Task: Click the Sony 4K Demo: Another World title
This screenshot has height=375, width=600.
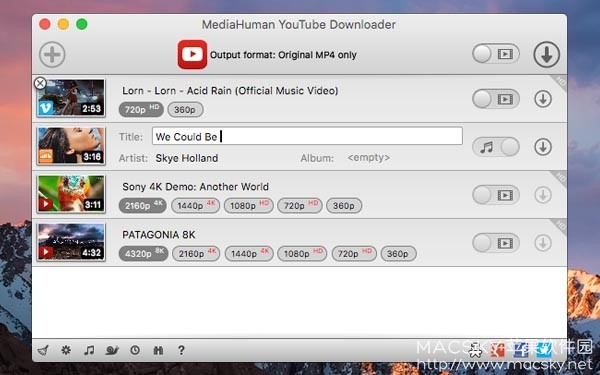Action: (195, 187)
